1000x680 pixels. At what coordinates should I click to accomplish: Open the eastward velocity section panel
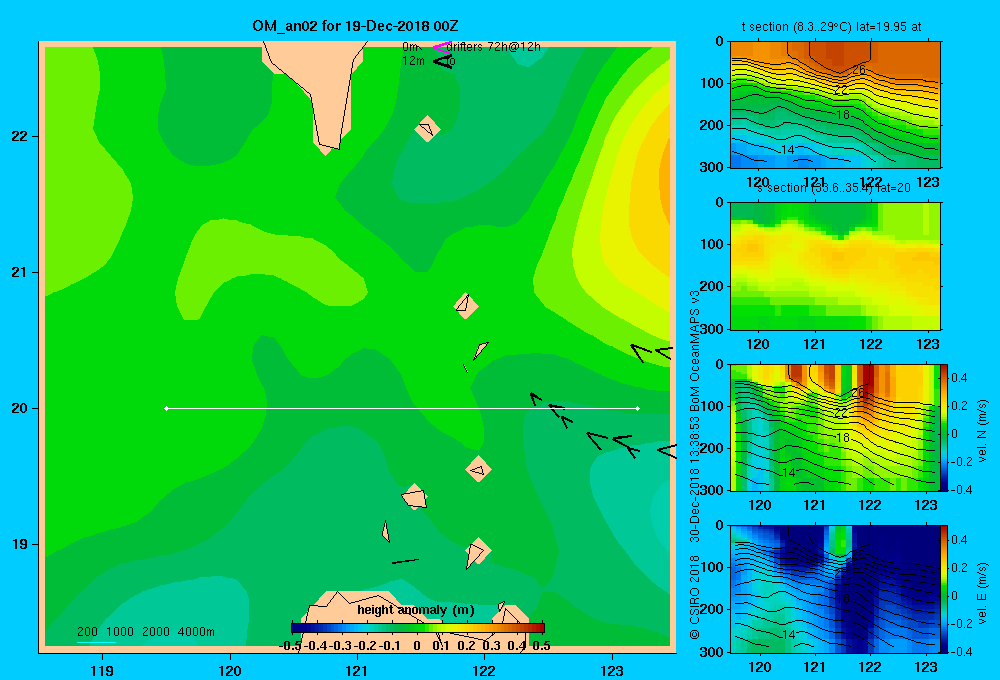click(834, 589)
